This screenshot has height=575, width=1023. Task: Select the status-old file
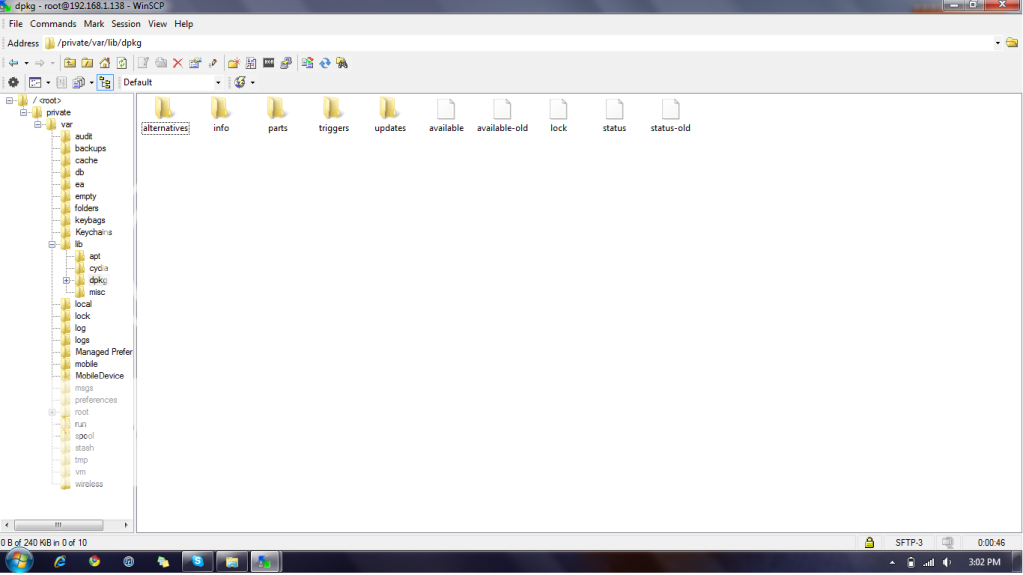pyautogui.click(x=670, y=115)
